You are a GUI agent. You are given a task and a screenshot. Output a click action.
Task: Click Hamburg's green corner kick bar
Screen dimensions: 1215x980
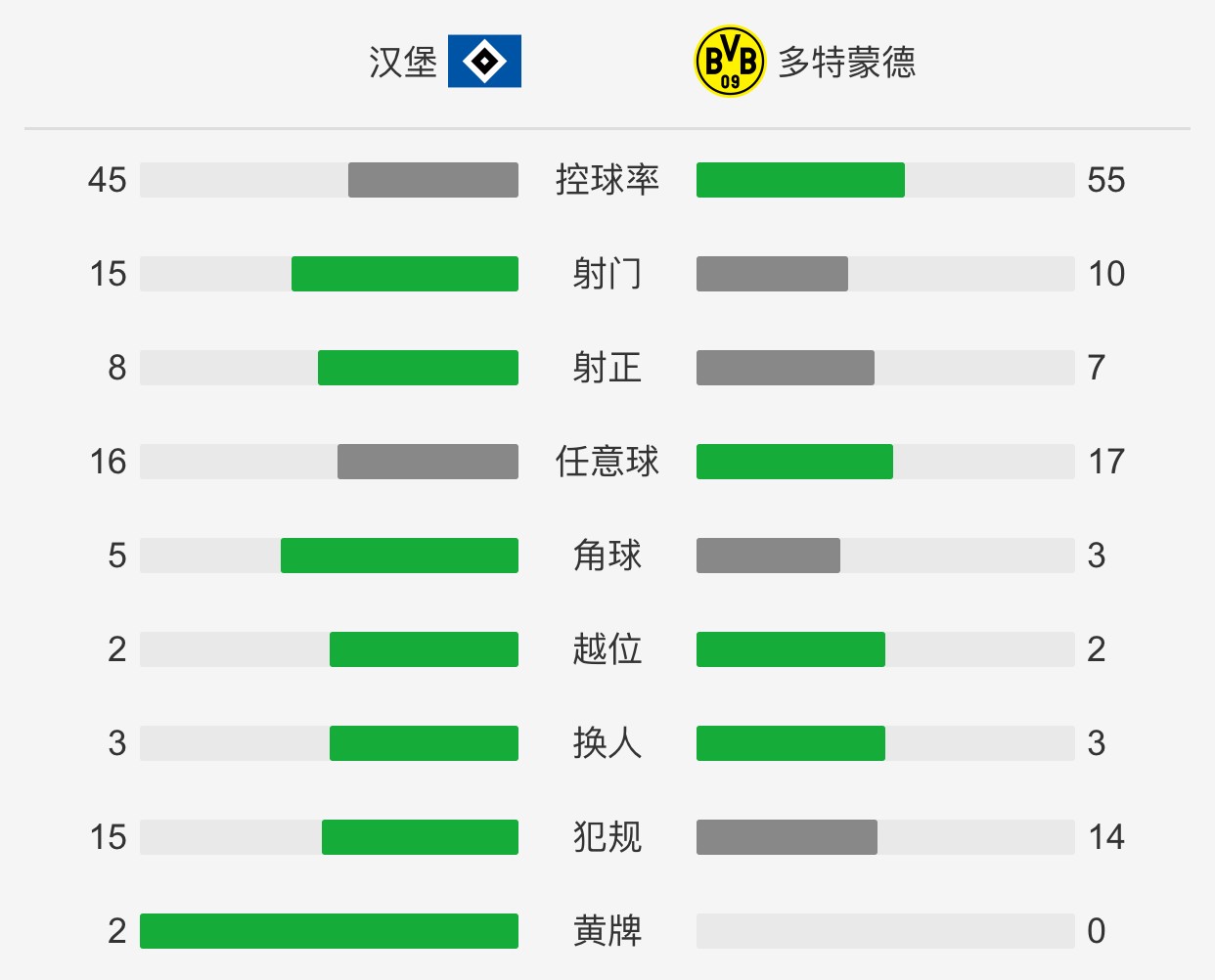(x=399, y=556)
